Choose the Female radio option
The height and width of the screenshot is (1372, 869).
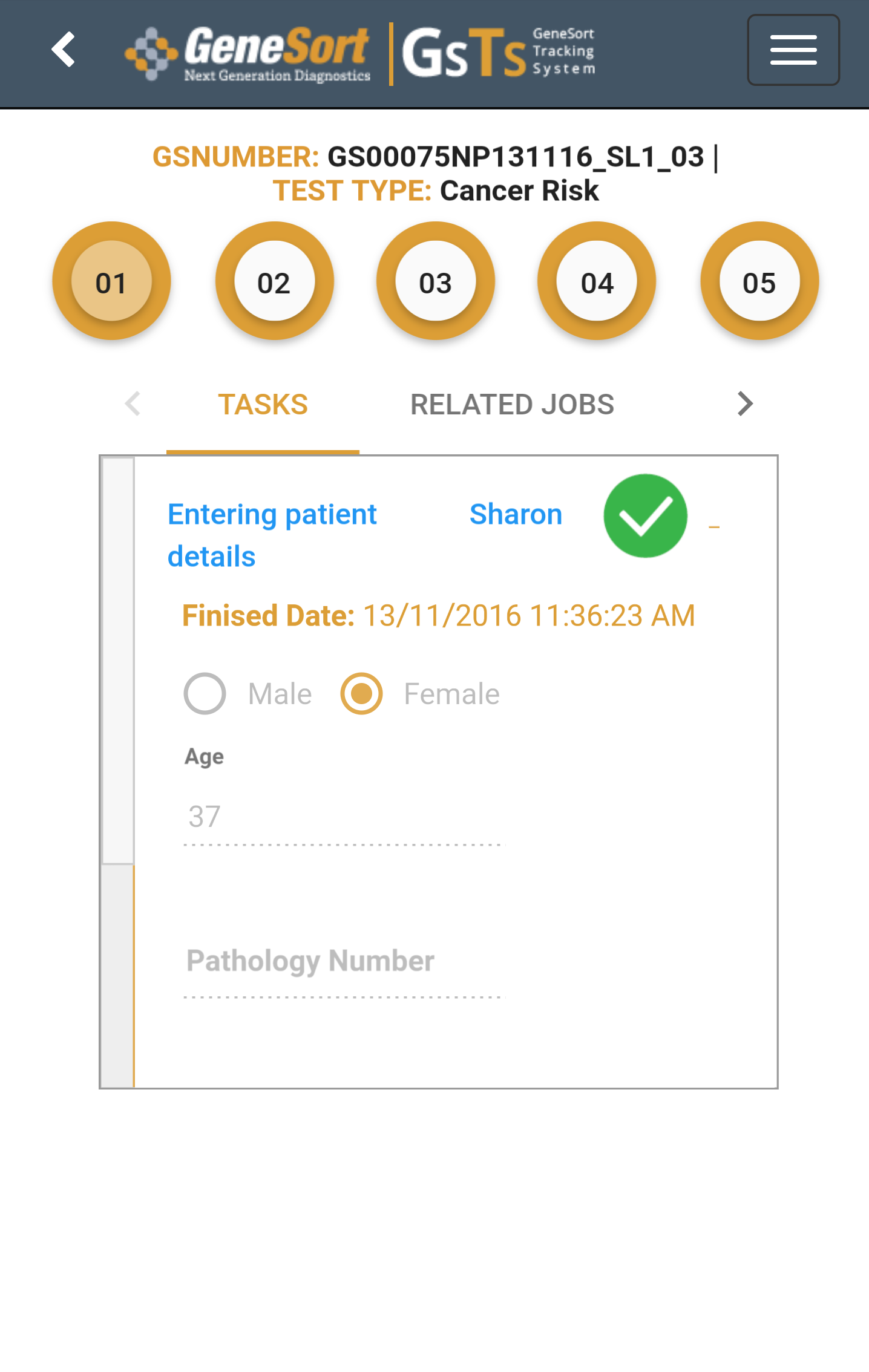tap(361, 693)
